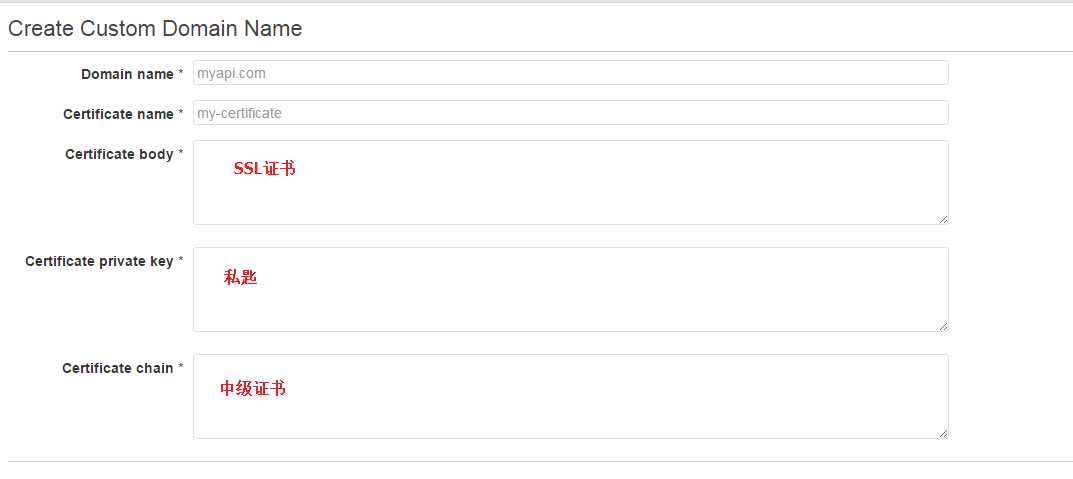Click the Certificate chain resize grip

(x=943, y=433)
